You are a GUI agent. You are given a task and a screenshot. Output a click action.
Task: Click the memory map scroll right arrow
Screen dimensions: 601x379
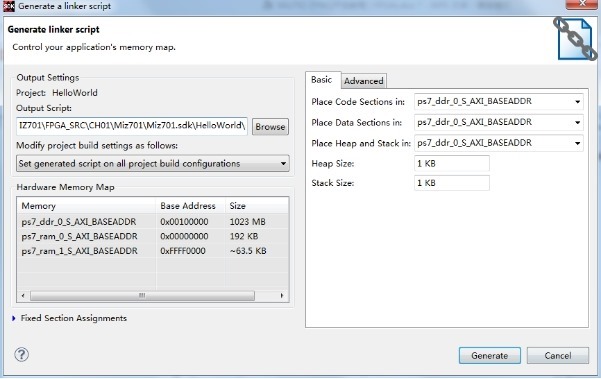pyautogui.click(x=282, y=295)
